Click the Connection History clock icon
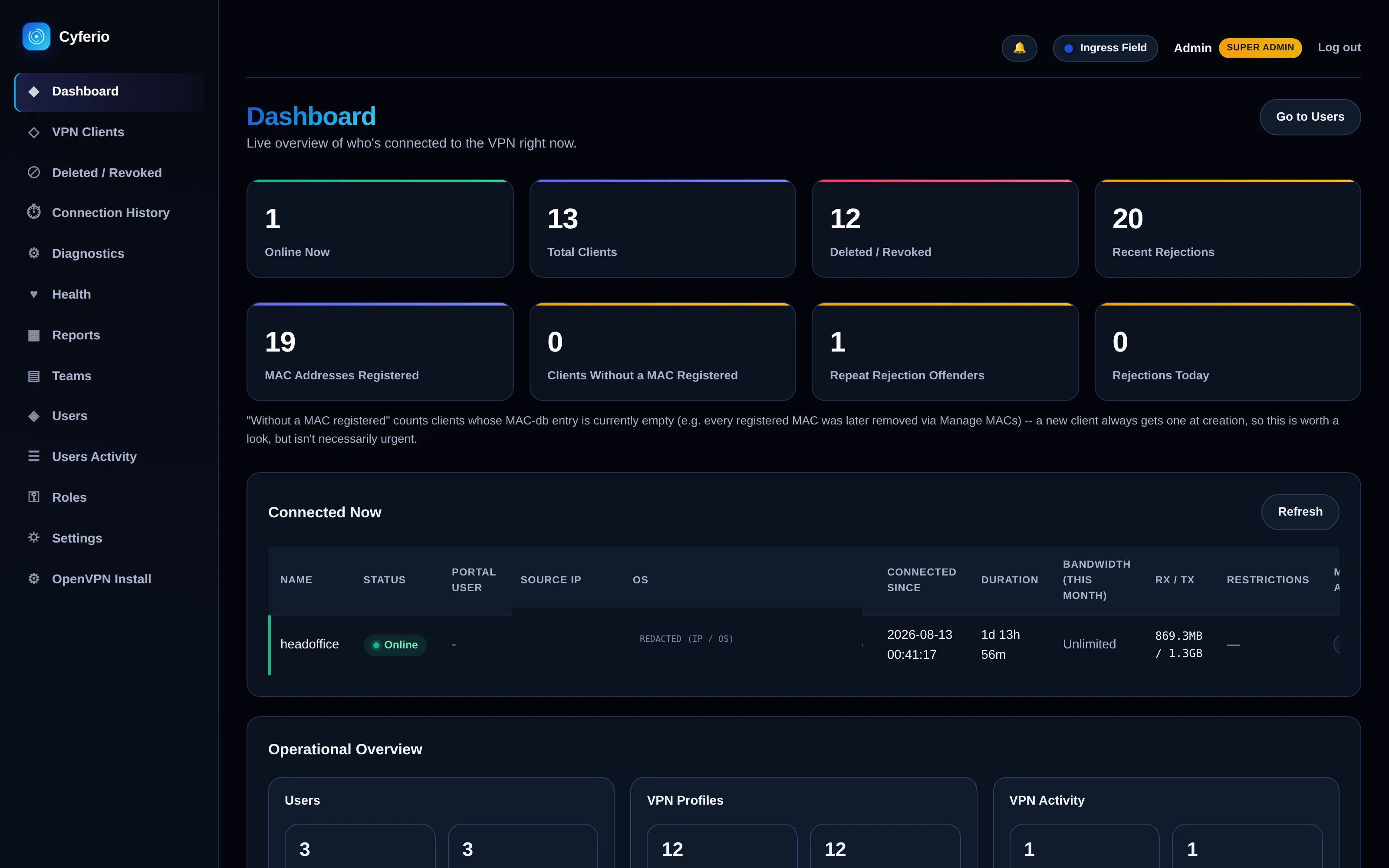 pyautogui.click(x=34, y=212)
